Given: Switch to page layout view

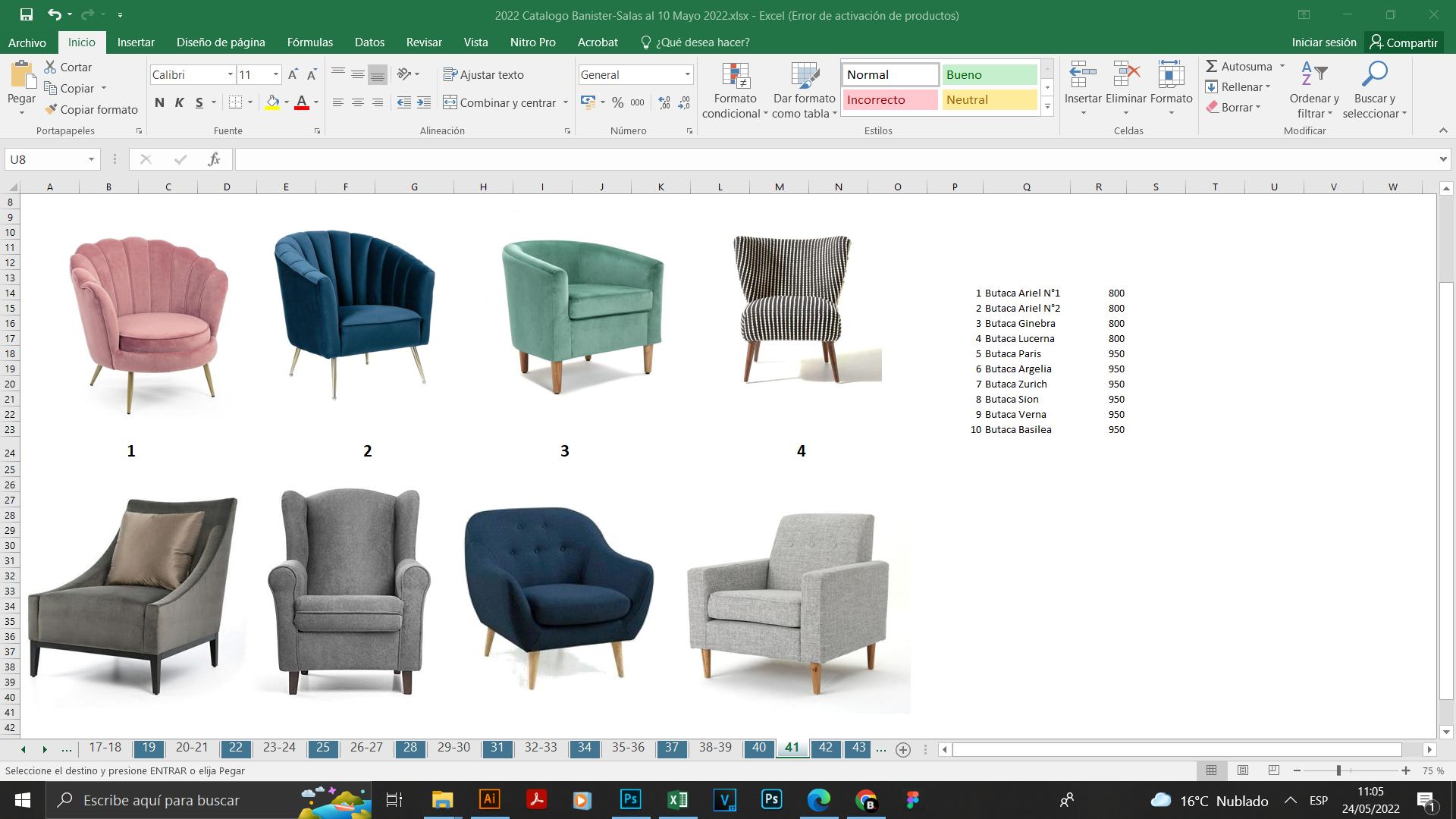Looking at the screenshot, I should [1242, 770].
